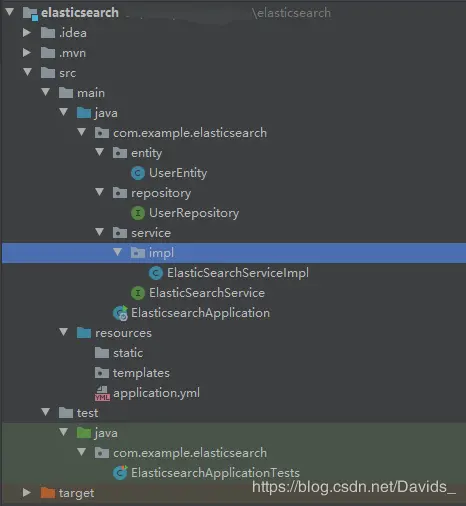
Task: Click the elasticsearch project module icon
Action: click(30, 13)
